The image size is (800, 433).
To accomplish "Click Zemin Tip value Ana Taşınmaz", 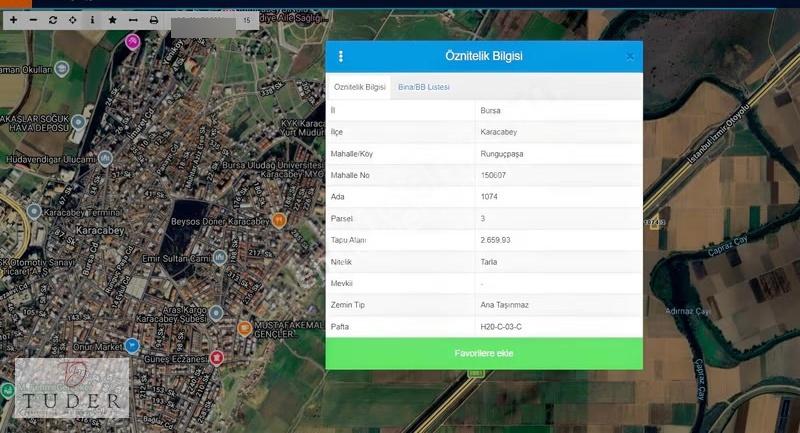I will [x=504, y=304].
